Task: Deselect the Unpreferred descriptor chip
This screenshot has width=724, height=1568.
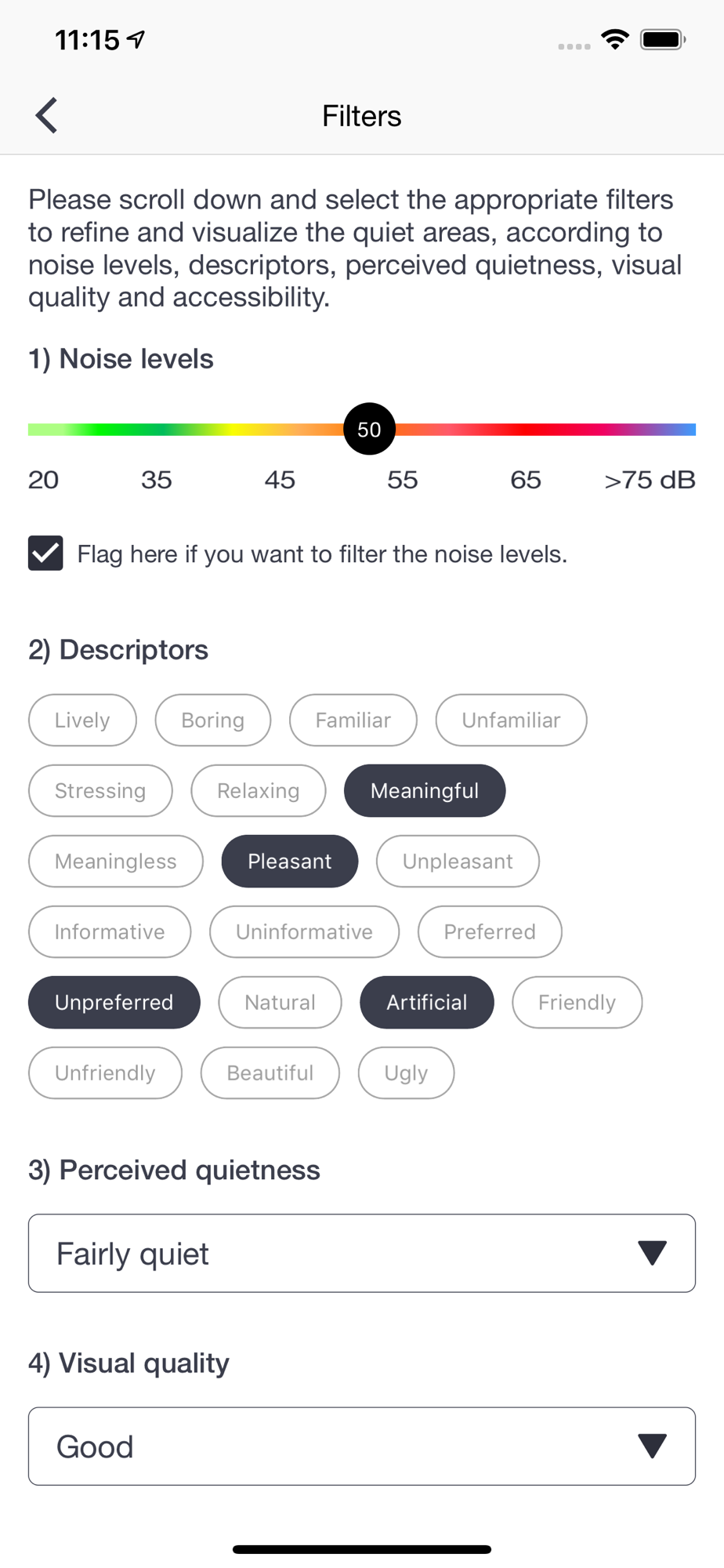Action: (114, 1002)
